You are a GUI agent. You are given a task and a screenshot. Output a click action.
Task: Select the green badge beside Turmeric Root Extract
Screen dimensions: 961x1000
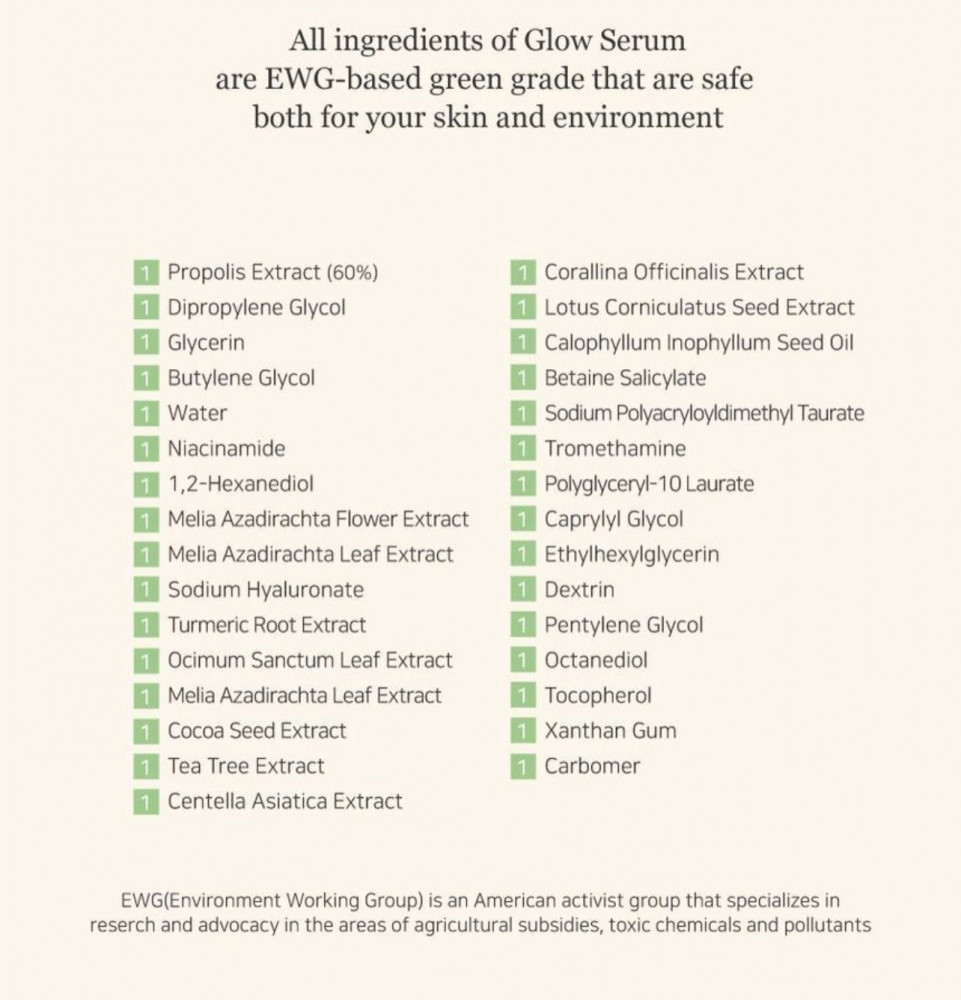click(x=145, y=626)
